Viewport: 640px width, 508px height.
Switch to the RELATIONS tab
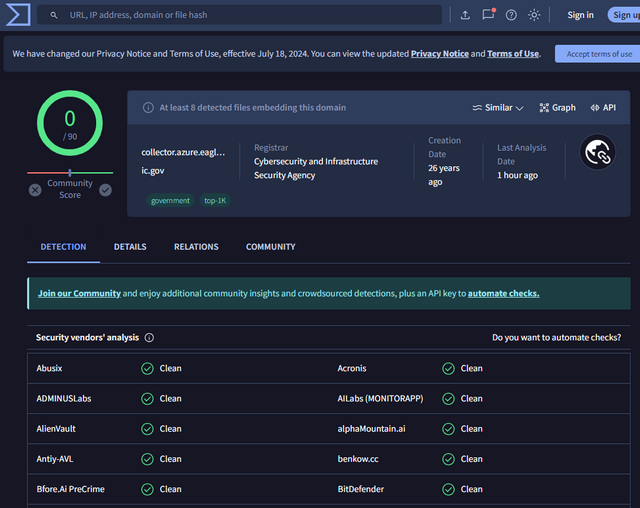point(196,247)
